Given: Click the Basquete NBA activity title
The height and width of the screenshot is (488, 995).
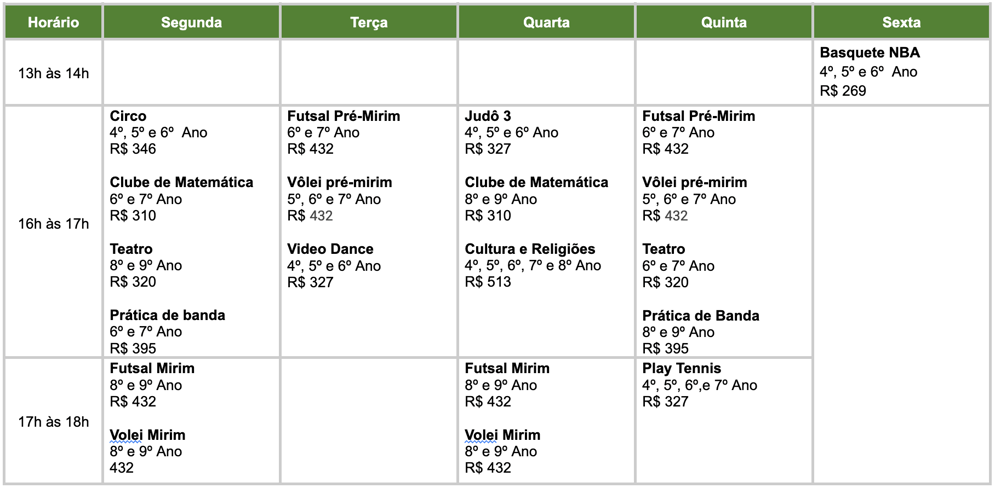Looking at the screenshot, I should pyautogui.click(x=869, y=54).
